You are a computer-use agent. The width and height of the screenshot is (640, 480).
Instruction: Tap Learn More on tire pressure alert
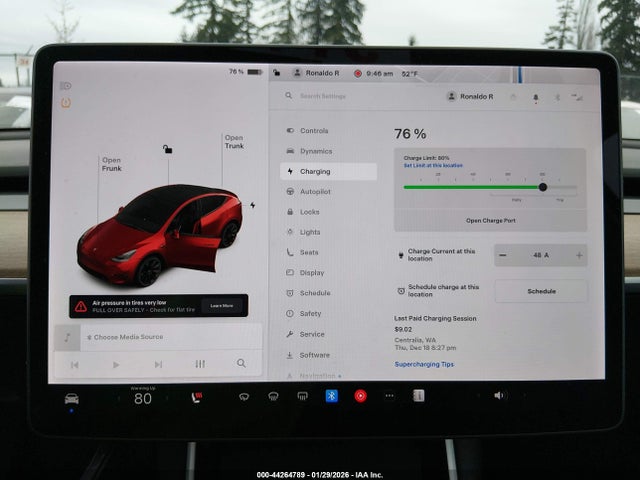222,306
